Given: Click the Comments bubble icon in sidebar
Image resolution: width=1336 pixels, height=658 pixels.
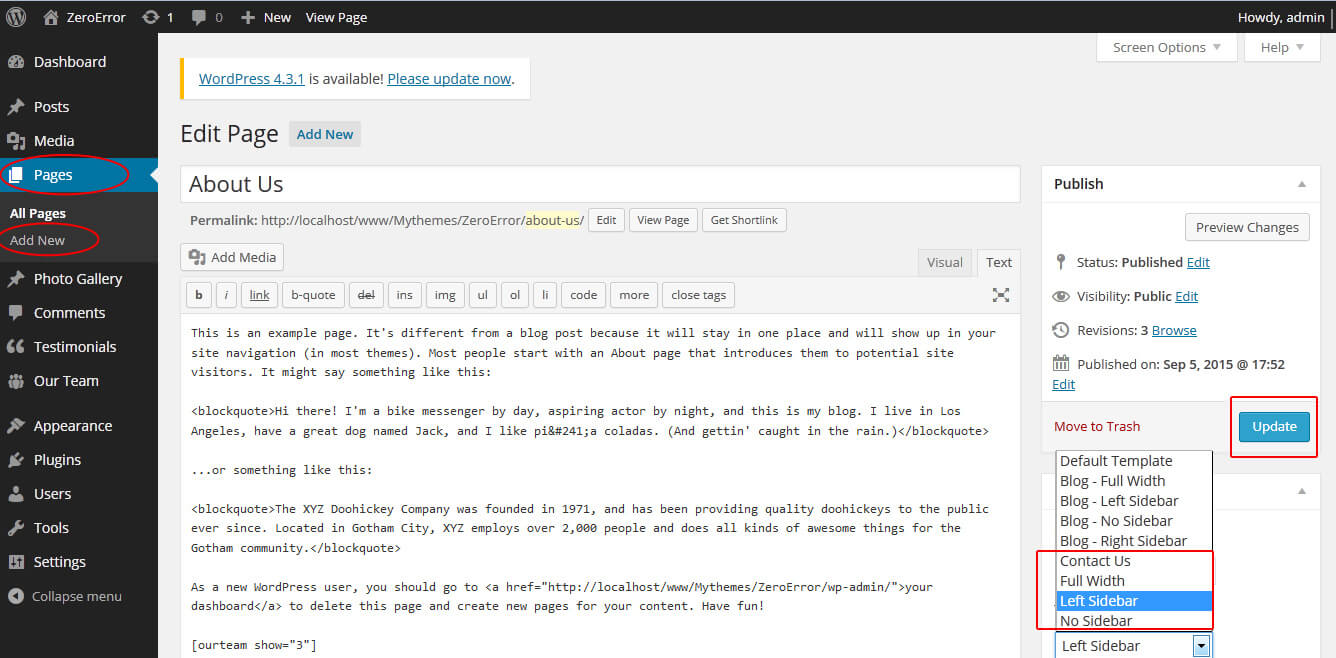Looking at the screenshot, I should (x=15, y=313).
